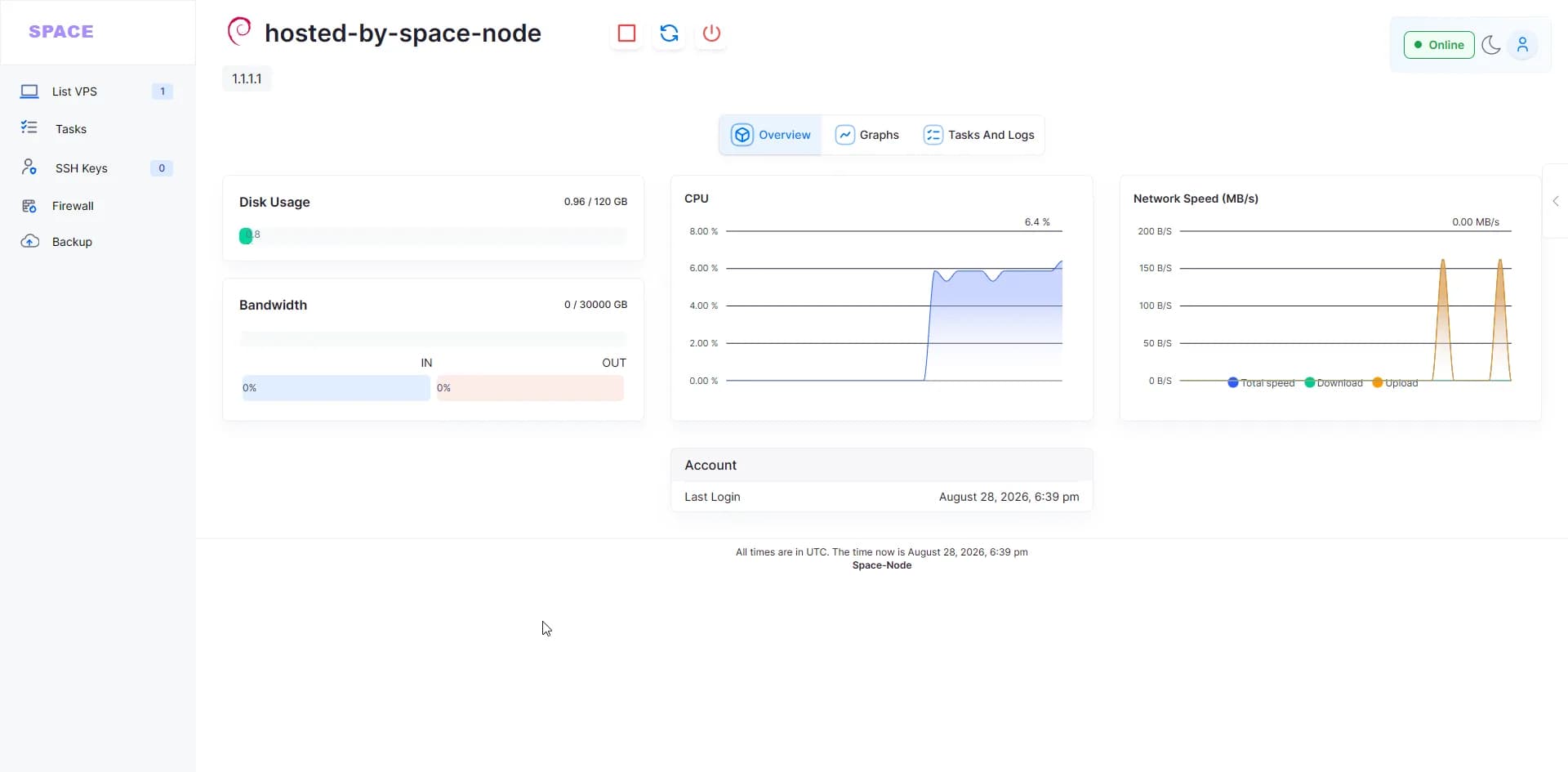Restart the VPS with refresh icon
1568x772 pixels.
point(669,33)
